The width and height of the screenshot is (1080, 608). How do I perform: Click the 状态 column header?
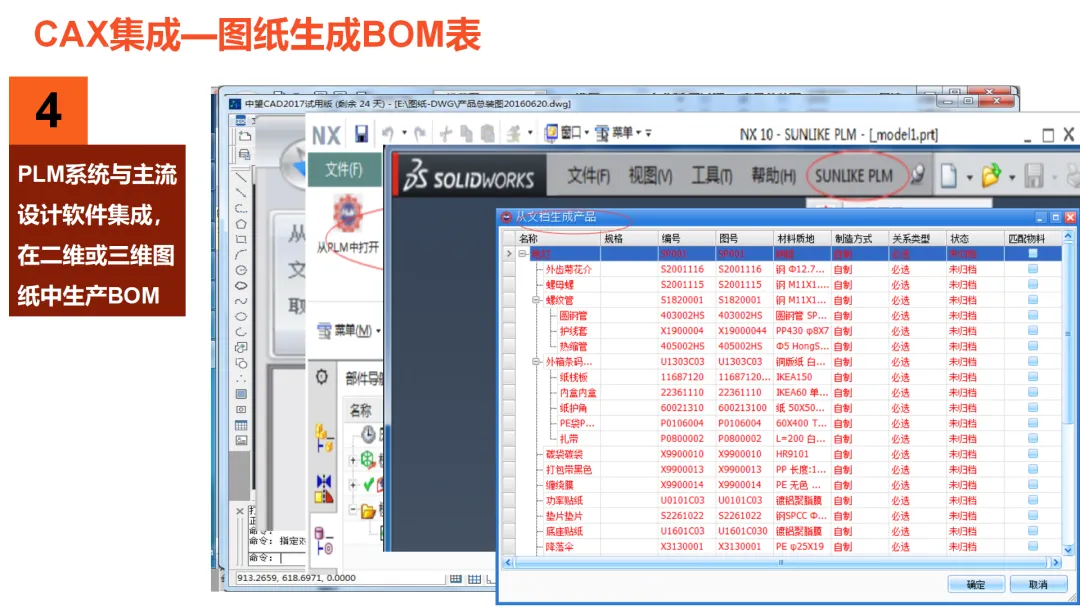click(975, 238)
